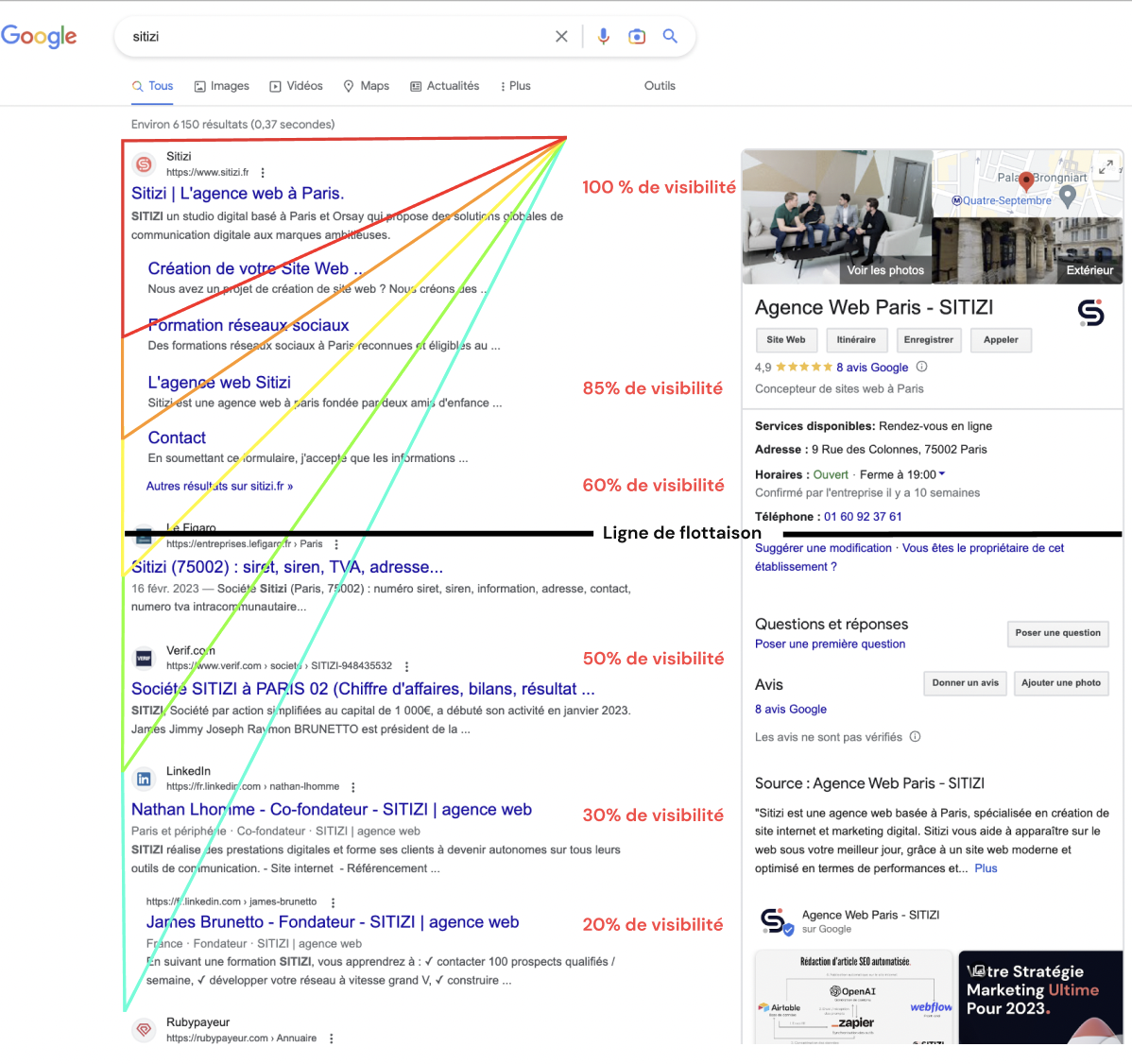Click info icon beside 'Les avis ne sont pas vérifiés'
Screen dimensions: 1132x1064
916,737
